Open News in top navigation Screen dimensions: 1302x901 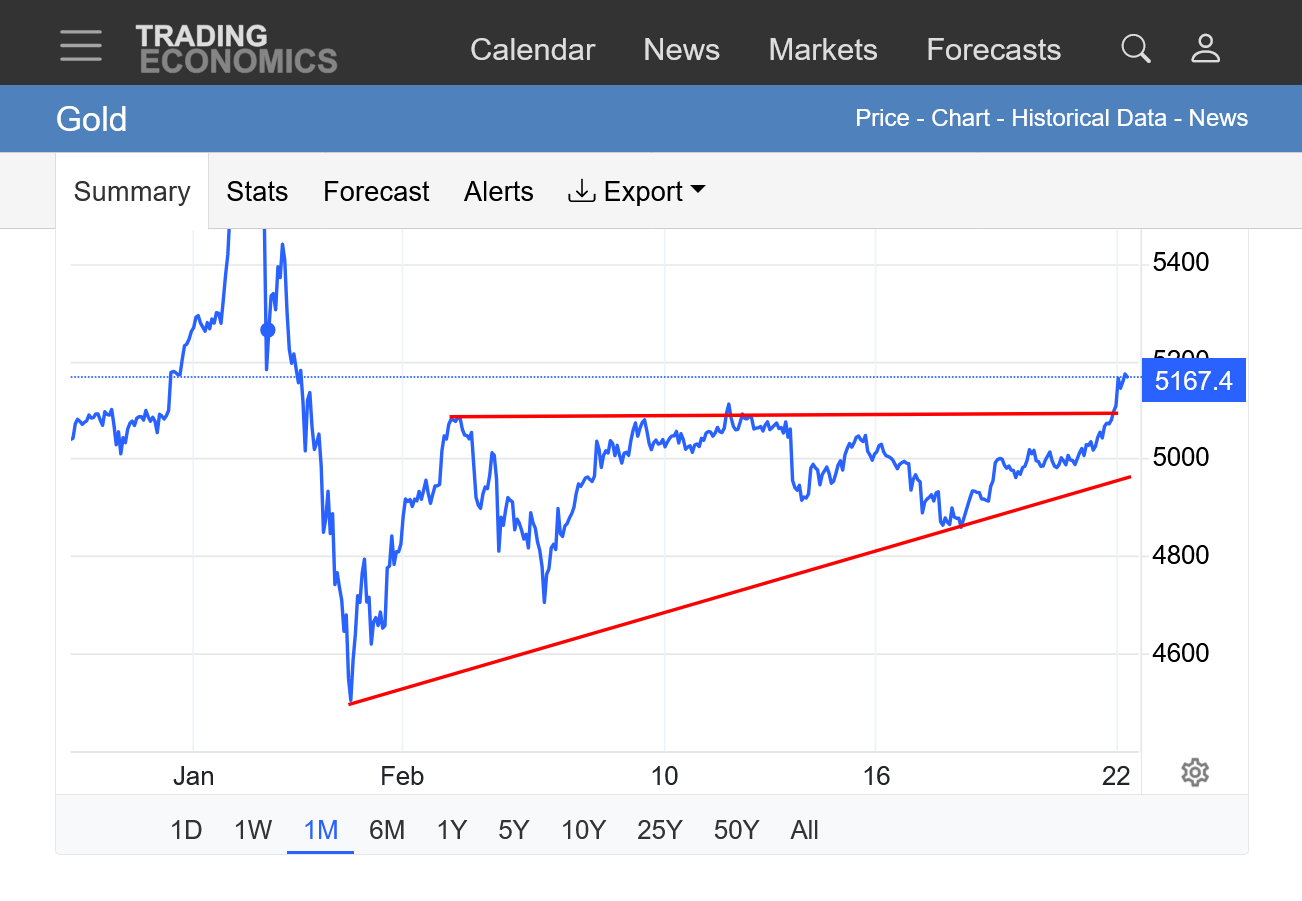click(x=681, y=49)
